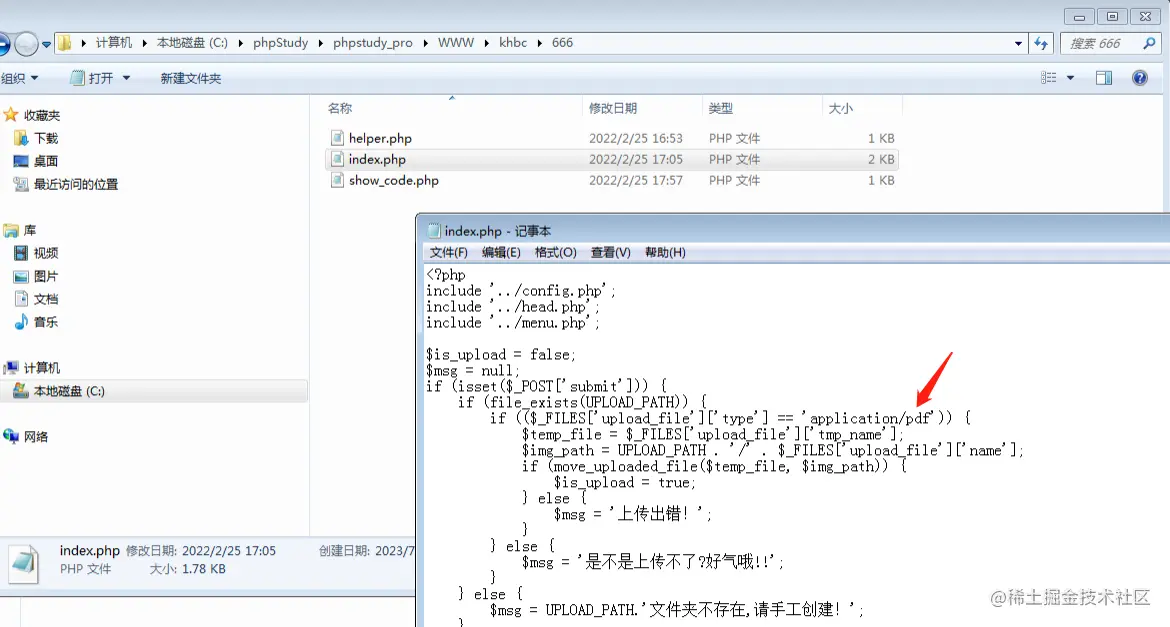
Task: Click the search magnifier icon
Action: [1149, 43]
